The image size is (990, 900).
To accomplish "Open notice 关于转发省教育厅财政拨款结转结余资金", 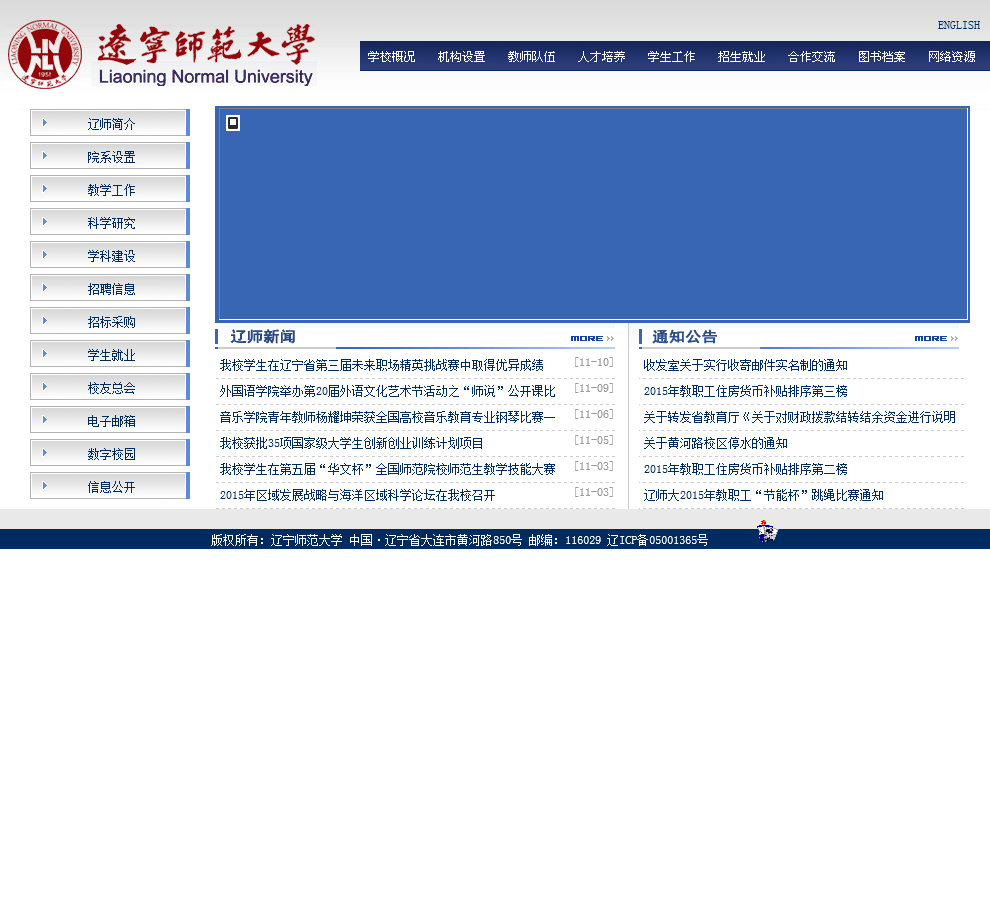I will click(x=799, y=417).
